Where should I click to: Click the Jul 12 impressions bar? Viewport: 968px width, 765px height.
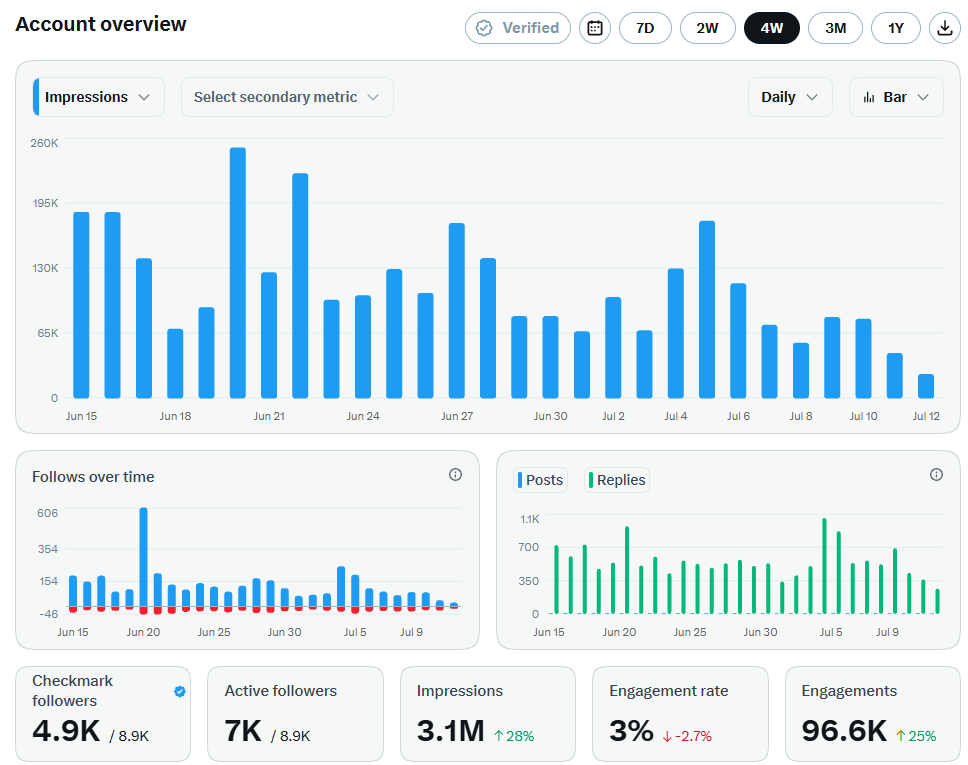tap(925, 386)
